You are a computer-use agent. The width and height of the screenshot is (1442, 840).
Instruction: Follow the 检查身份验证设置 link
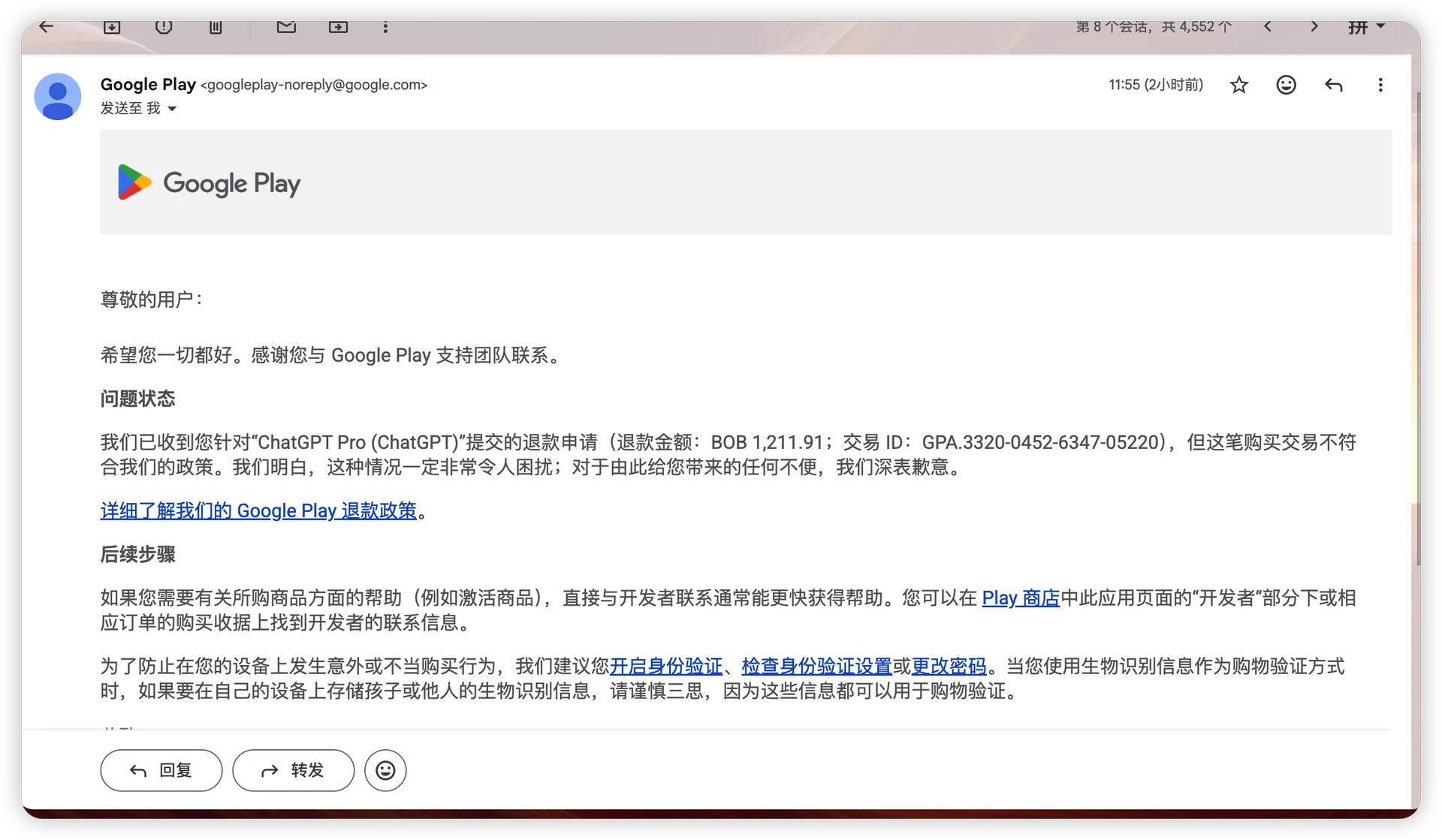(816, 666)
